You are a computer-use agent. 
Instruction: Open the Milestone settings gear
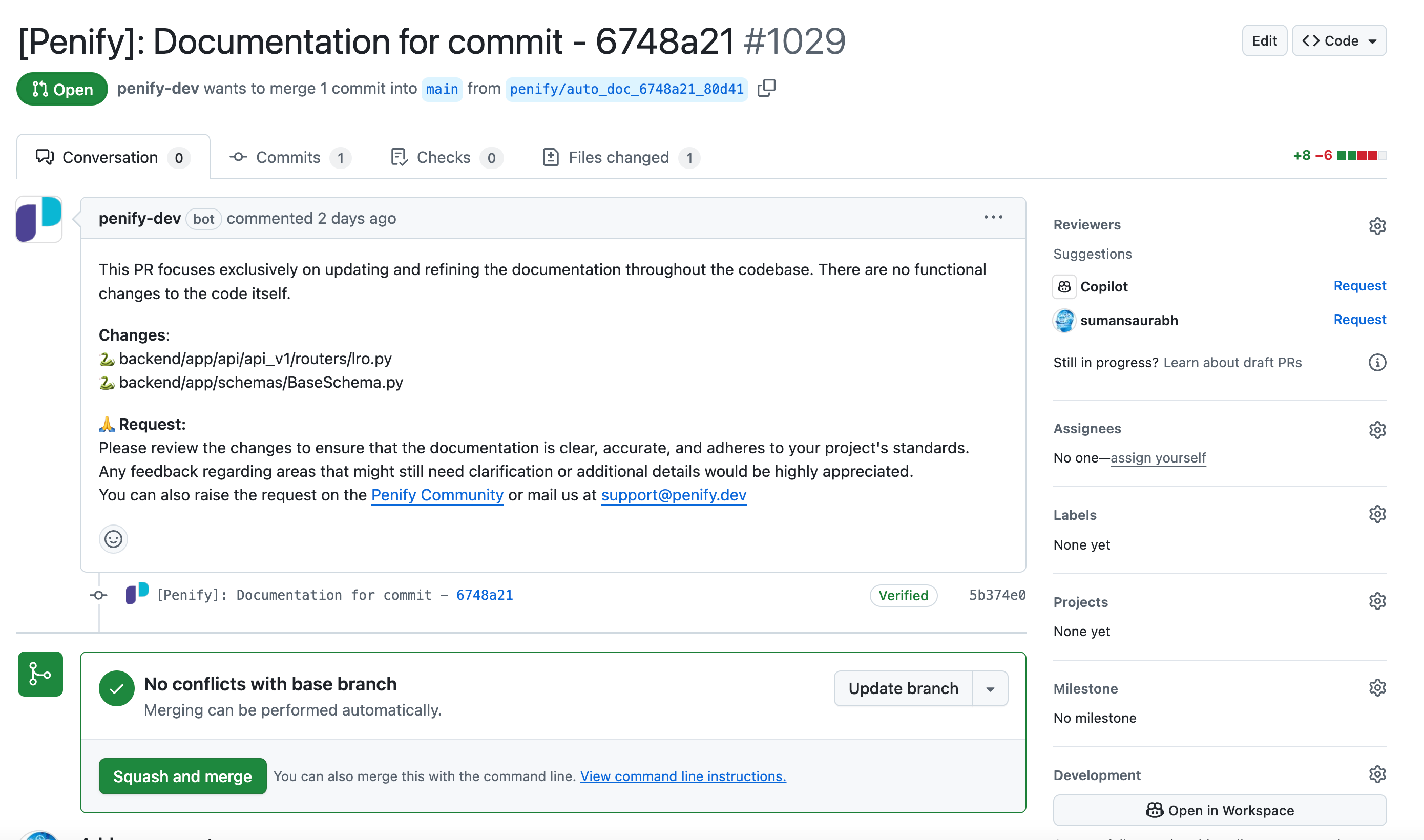coord(1377,688)
